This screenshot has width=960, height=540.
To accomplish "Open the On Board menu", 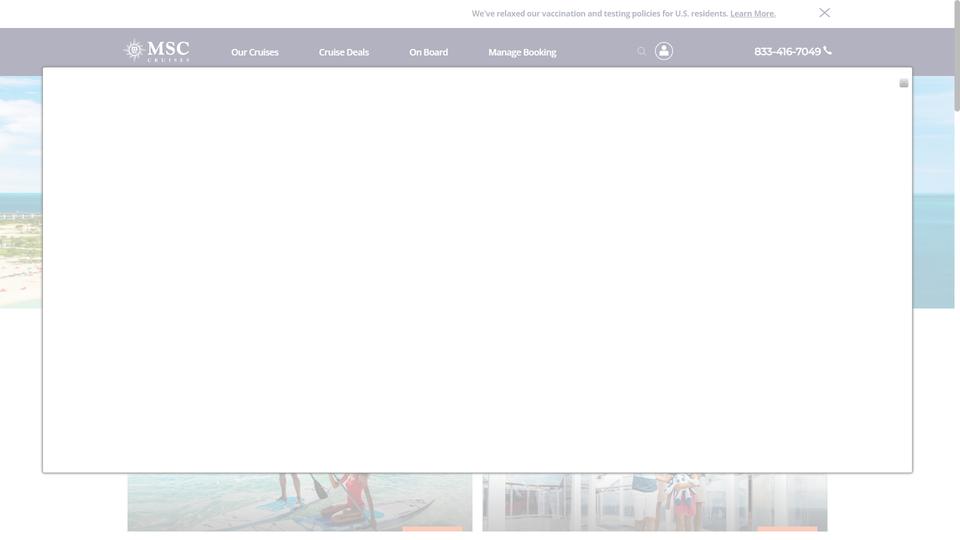I will [x=429, y=52].
